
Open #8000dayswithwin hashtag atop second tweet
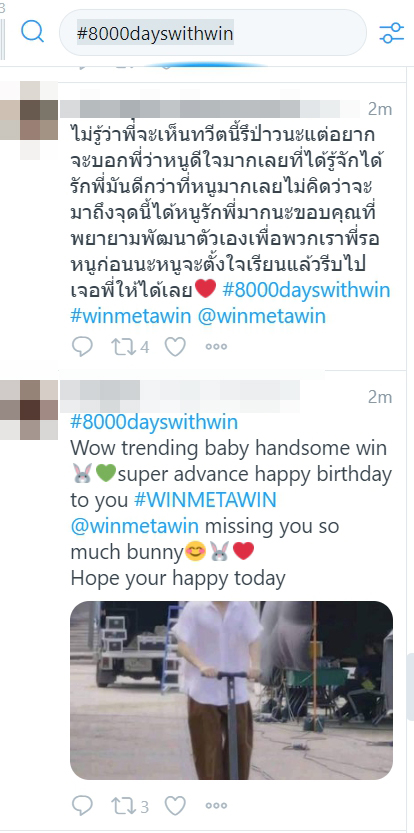(154, 422)
